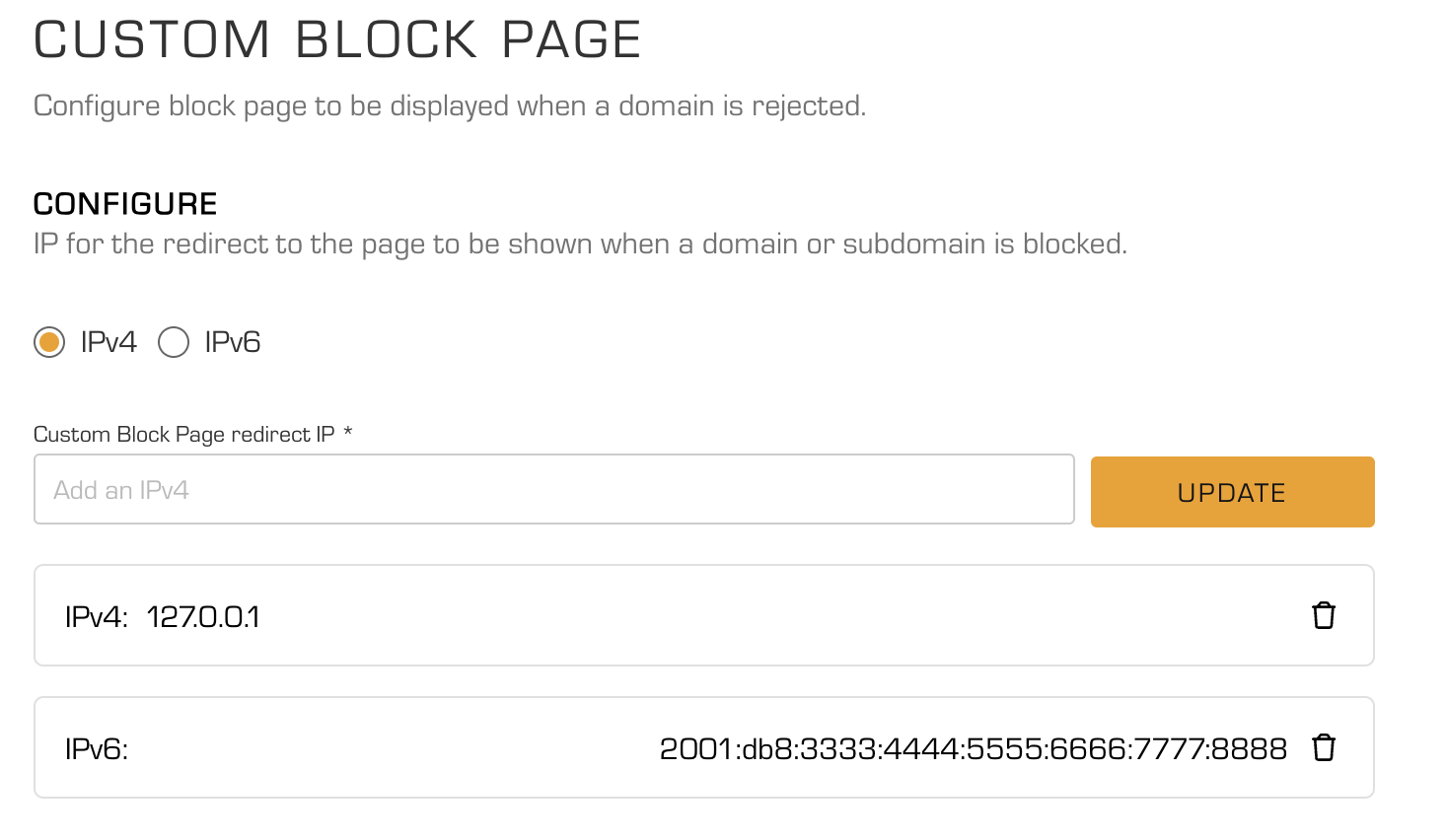Click the CONFIGURE section heading

[125, 204]
